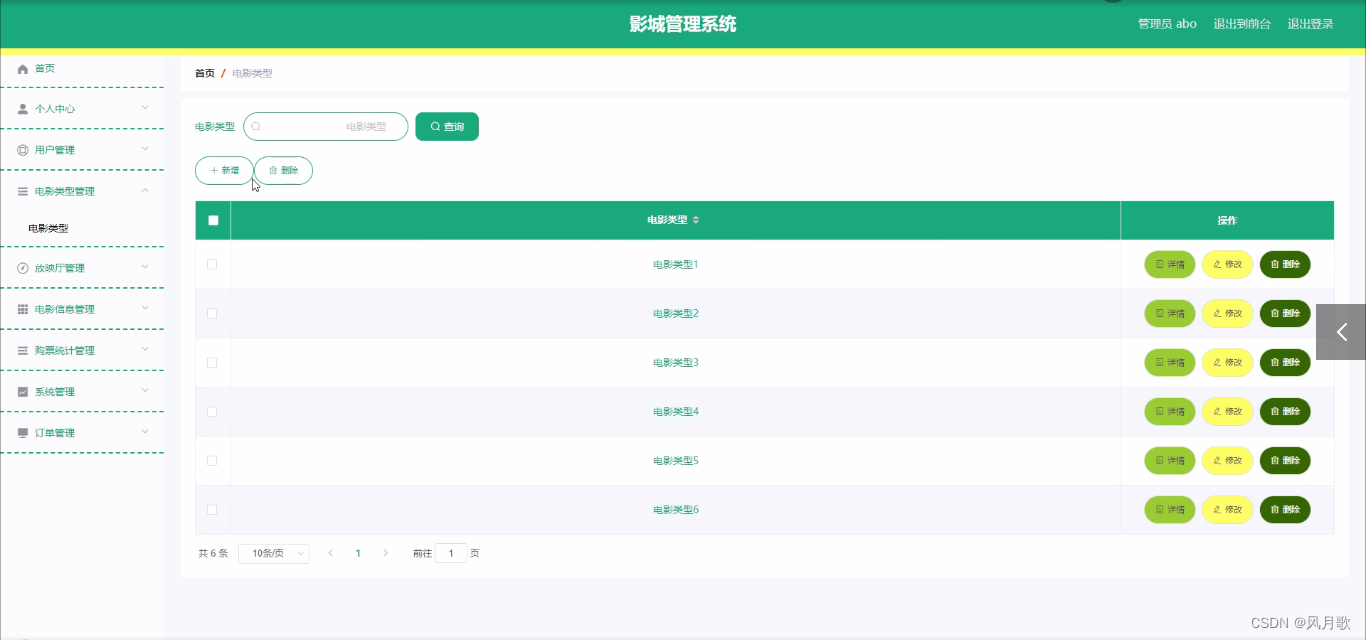Check the box for 电影类型4 row

(212, 411)
